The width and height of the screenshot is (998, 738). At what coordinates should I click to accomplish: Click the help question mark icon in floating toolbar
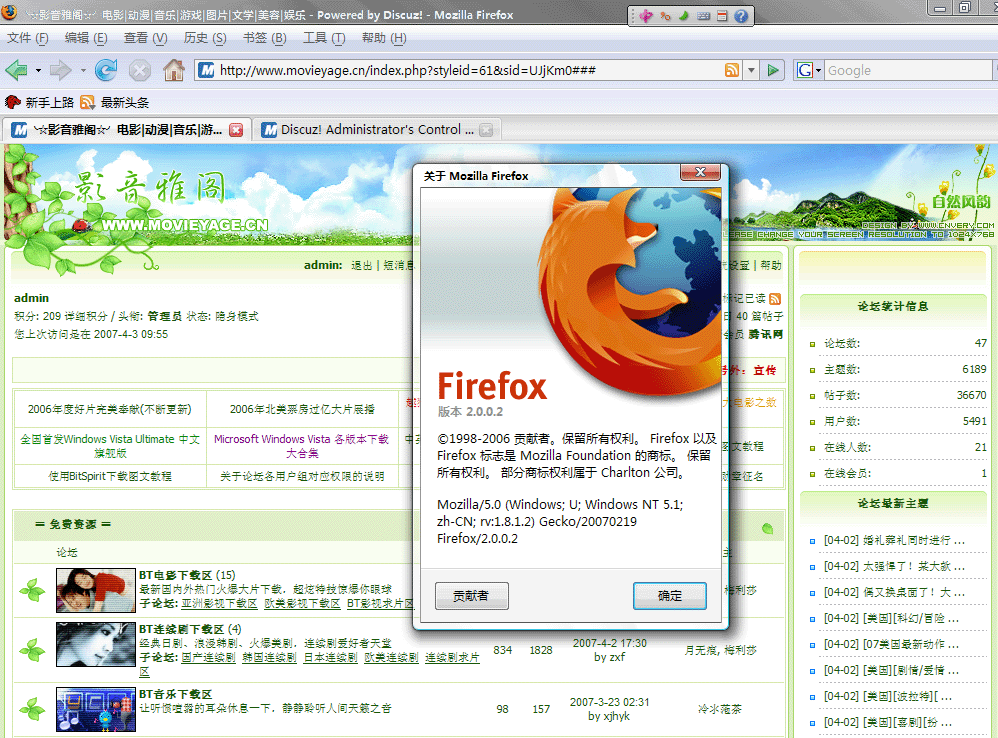[741, 16]
